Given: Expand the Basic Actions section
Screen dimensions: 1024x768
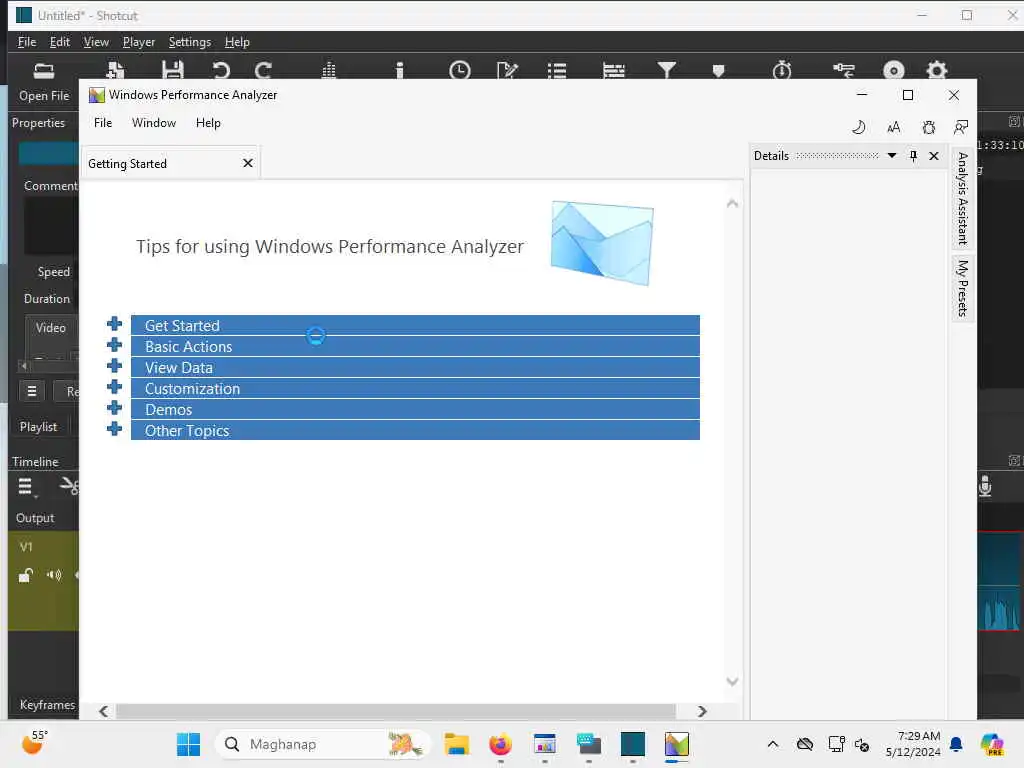Looking at the screenshot, I should click(x=114, y=345).
